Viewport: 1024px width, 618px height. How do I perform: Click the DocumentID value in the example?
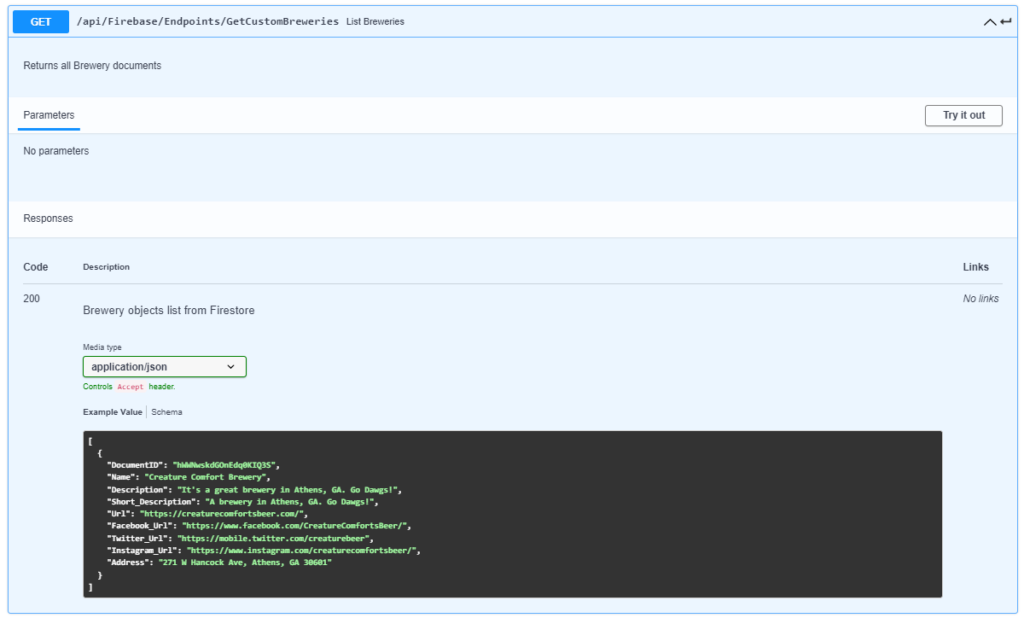226,465
